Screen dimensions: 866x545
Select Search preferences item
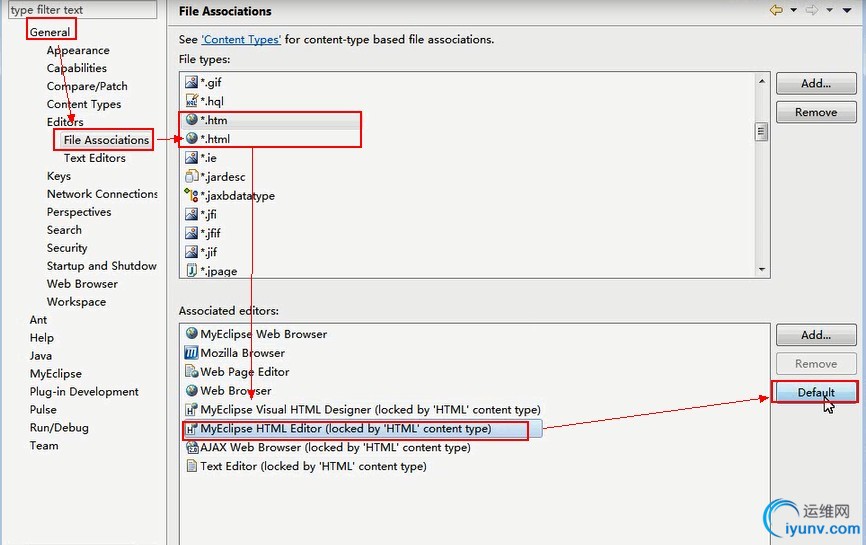(x=64, y=230)
